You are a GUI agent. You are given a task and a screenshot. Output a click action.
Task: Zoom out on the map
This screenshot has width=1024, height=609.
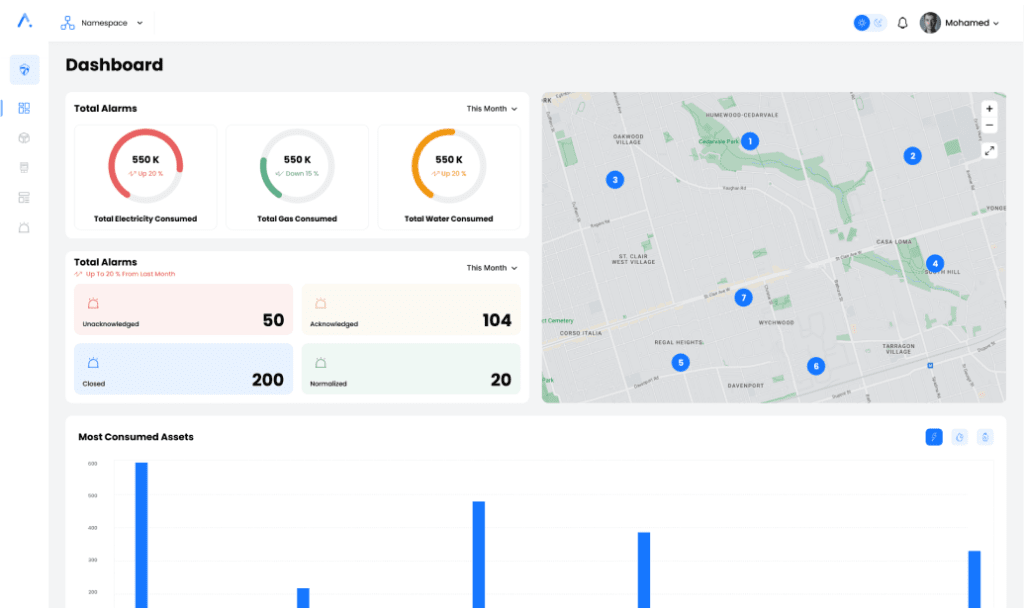(989, 126)
